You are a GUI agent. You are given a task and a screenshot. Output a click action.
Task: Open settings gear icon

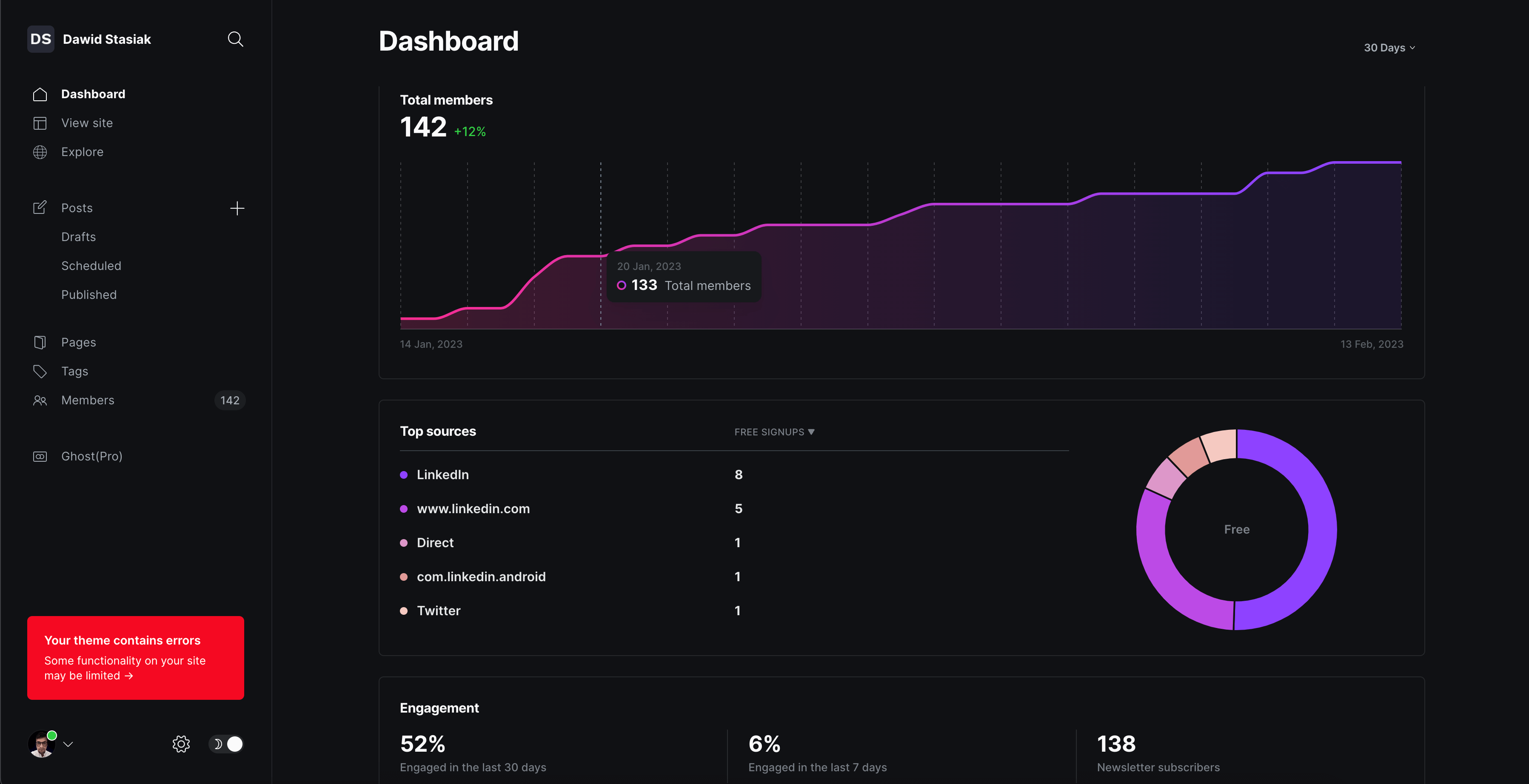pos(181,744)
